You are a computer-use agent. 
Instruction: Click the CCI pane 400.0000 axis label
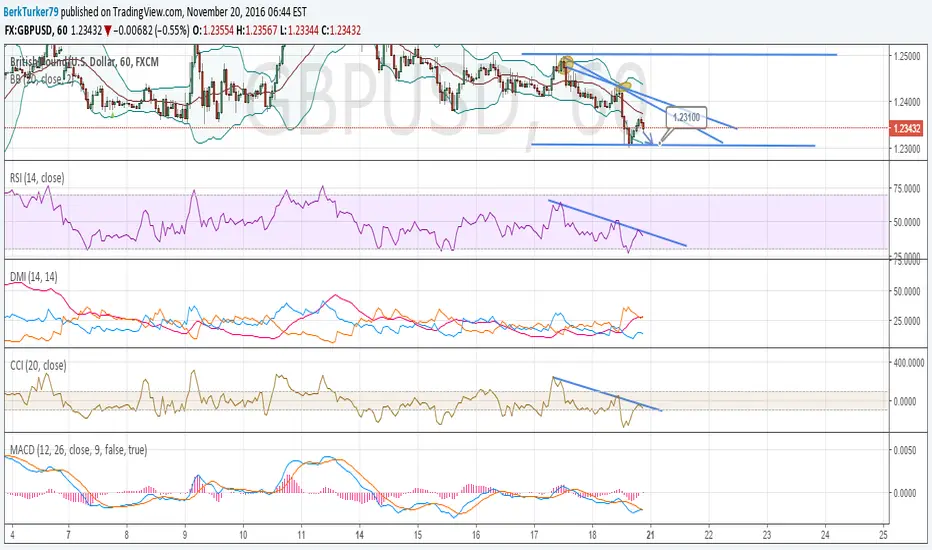(x=908, y=362)
